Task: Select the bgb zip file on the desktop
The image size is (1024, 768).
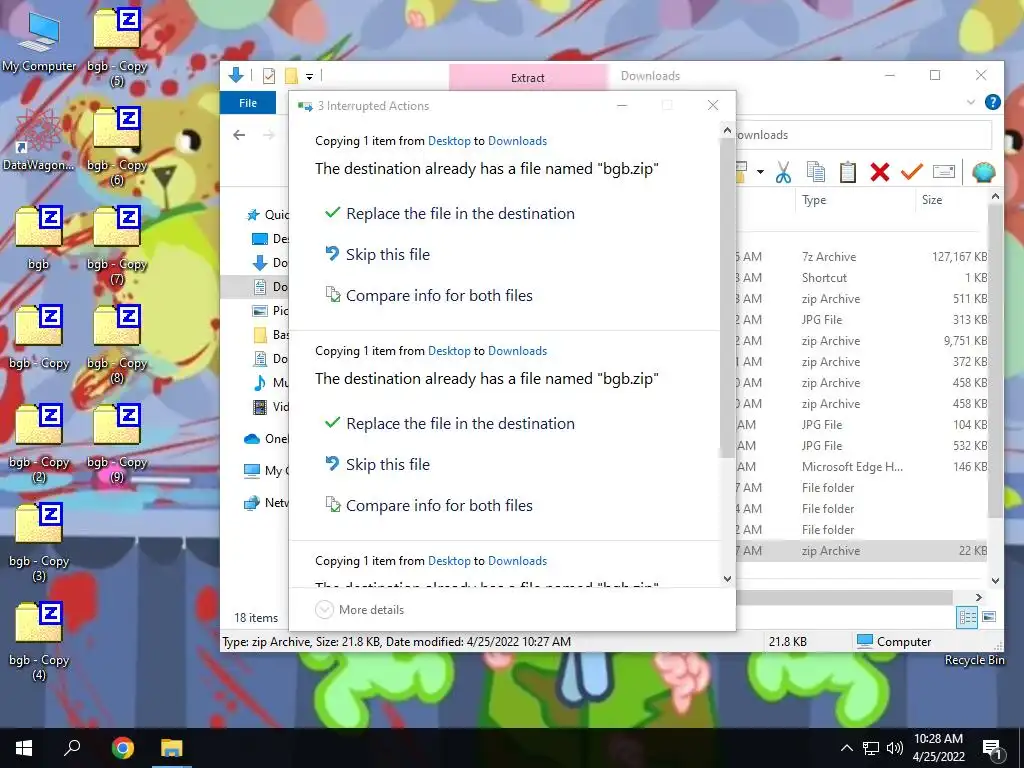Action: pos(39,238)
